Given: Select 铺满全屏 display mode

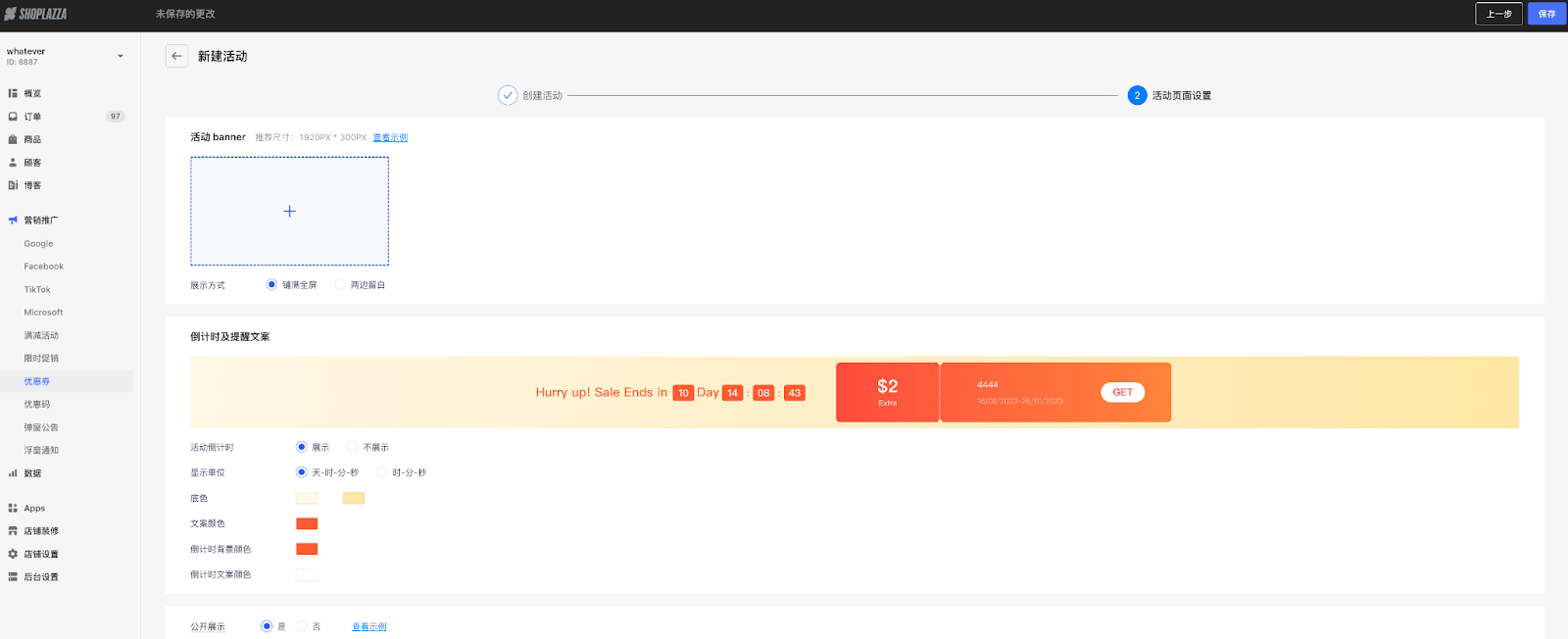Looking at the screenshot, I should coord(271,285).
